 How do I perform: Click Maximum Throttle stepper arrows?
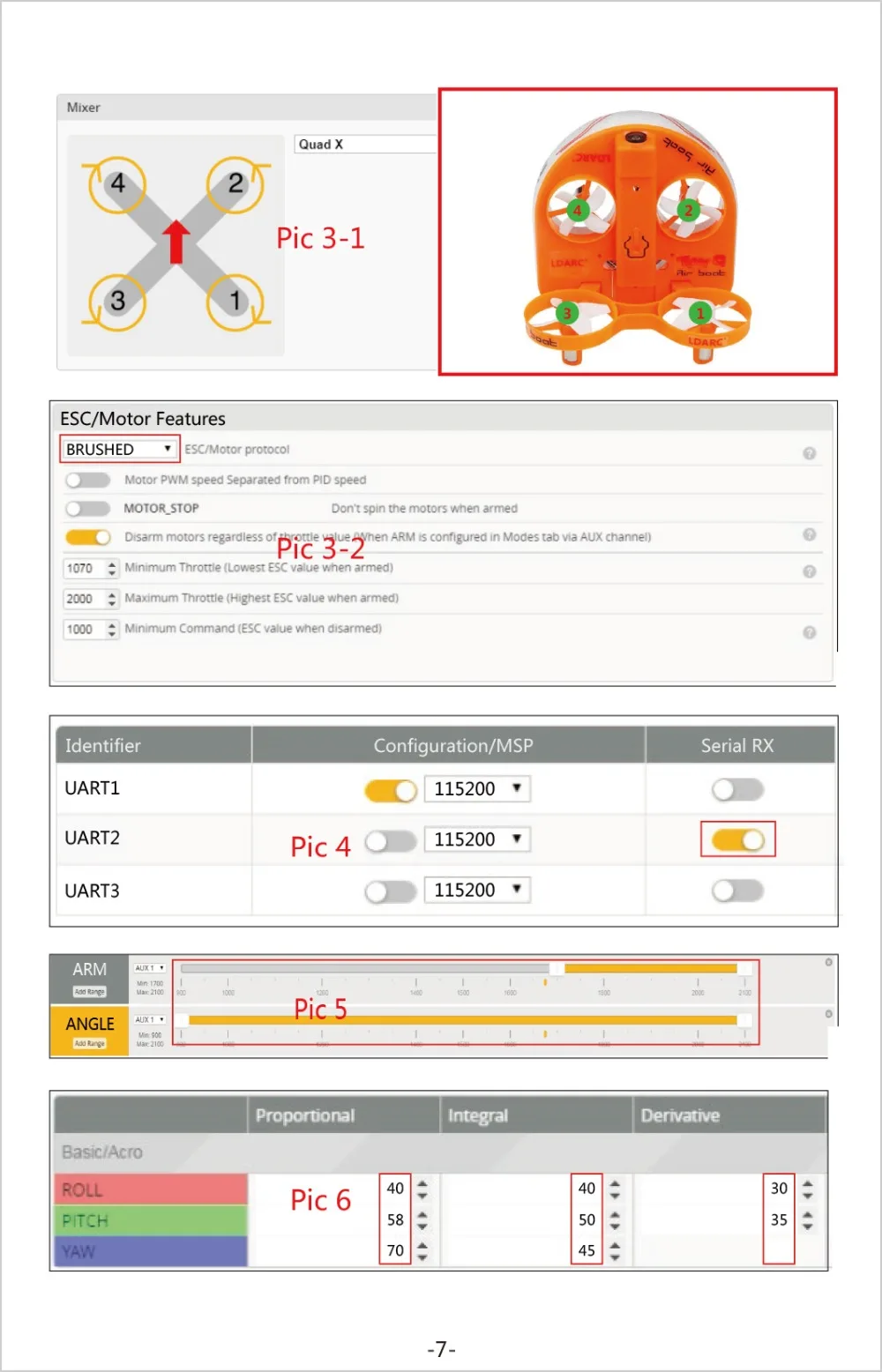tap(112, 600)
